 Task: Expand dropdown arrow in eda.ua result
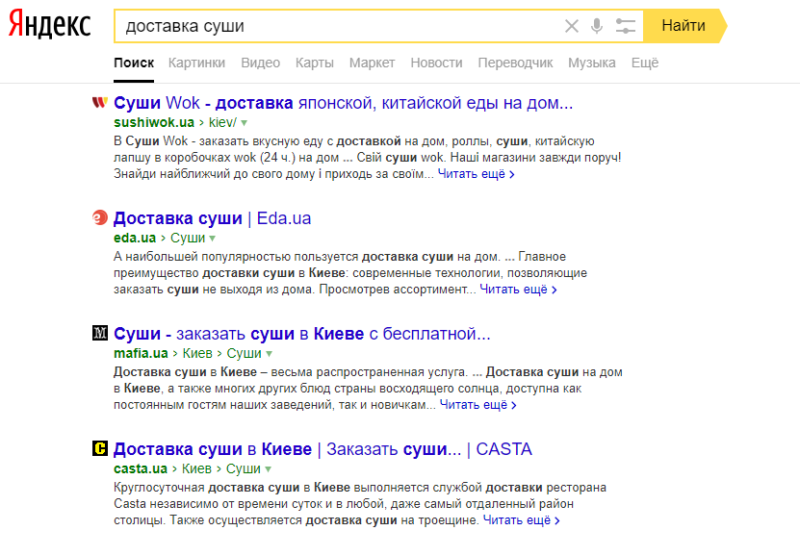212,238
